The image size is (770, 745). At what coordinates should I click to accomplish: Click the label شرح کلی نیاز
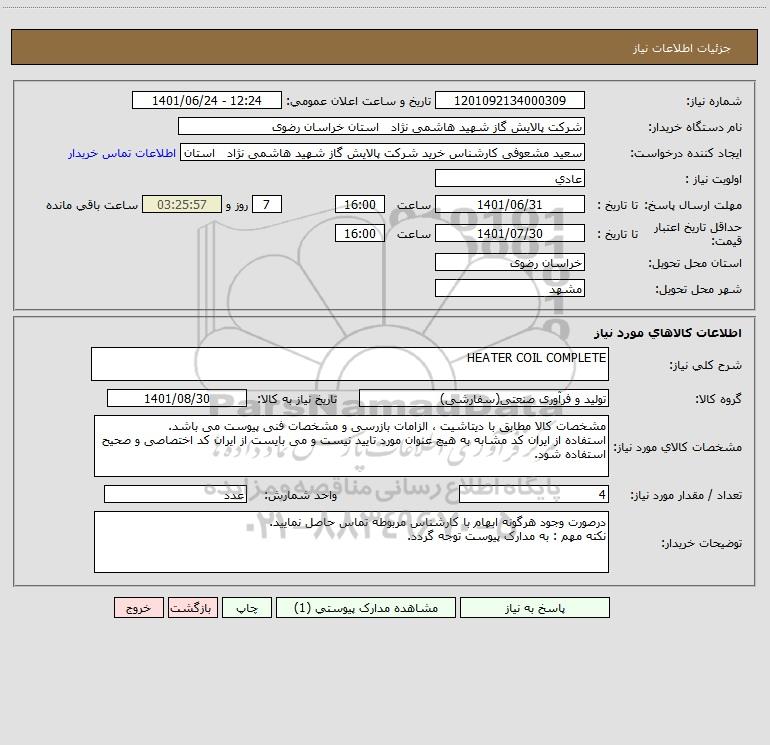coord(706,365)
